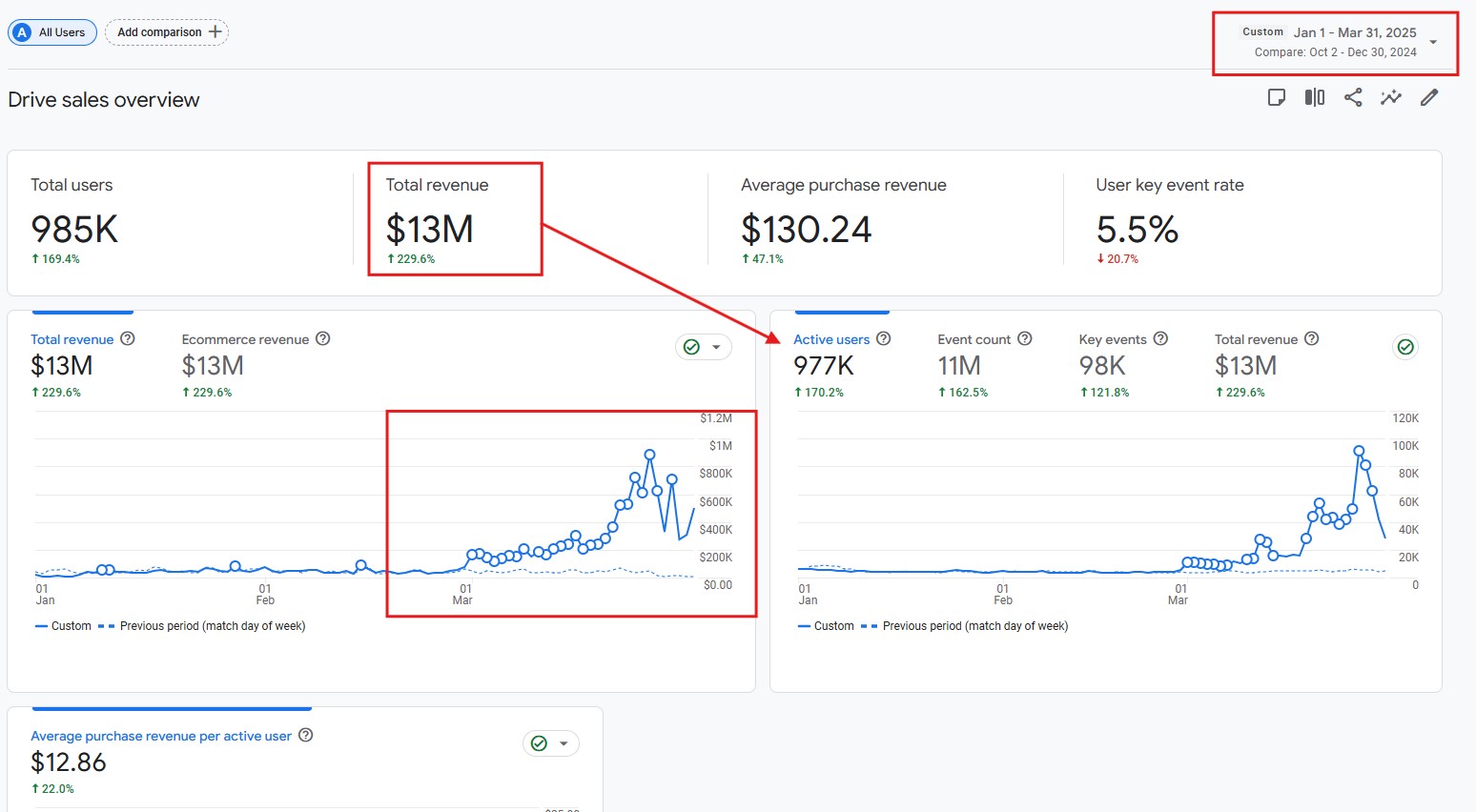This screenshot has height=812, width=1476.
Task: Open the report annotations note icon
Action: tap(1276, 97)
